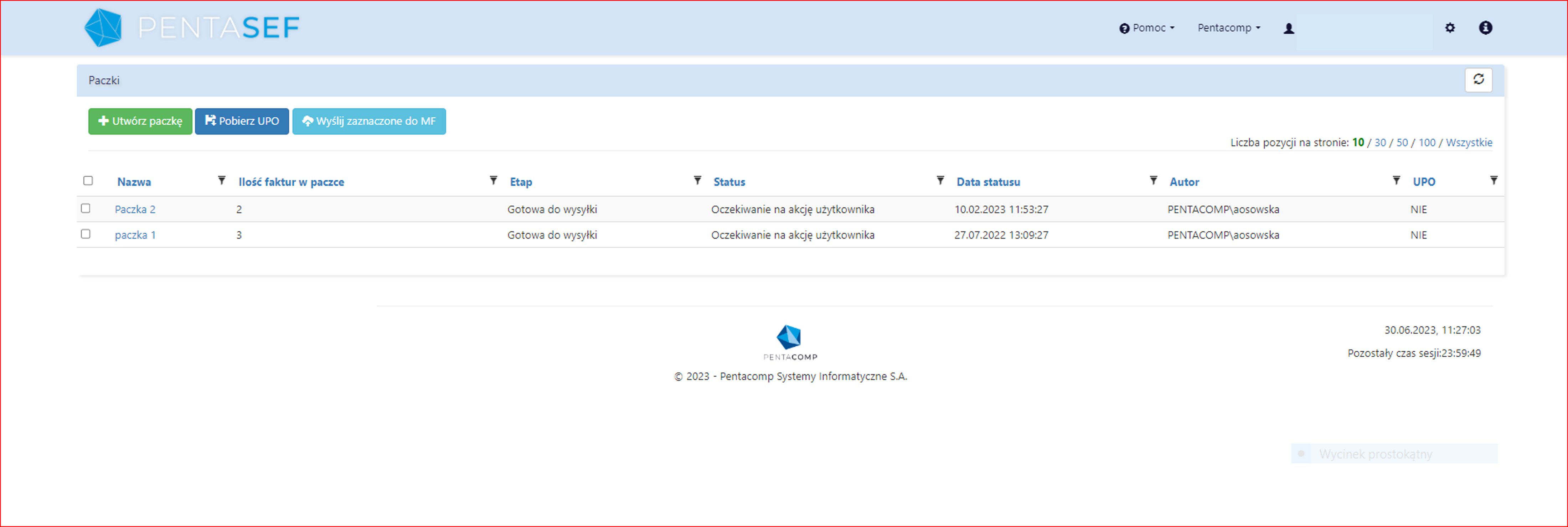1568x527 pixels.
Task: Check the Paczka 2 row checkbox
Action: 86,209
